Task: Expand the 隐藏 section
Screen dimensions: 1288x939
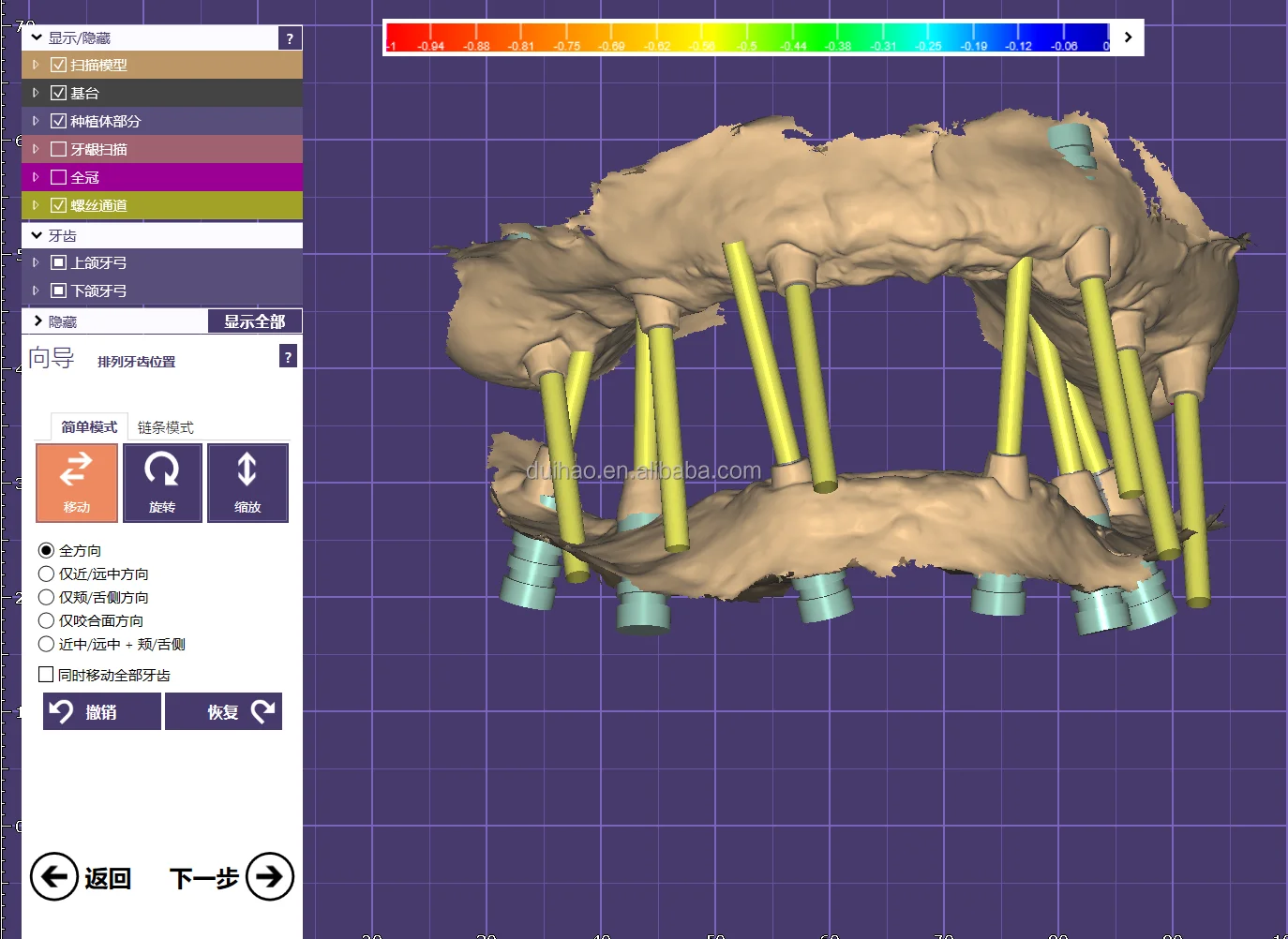Action: [37, 321]
